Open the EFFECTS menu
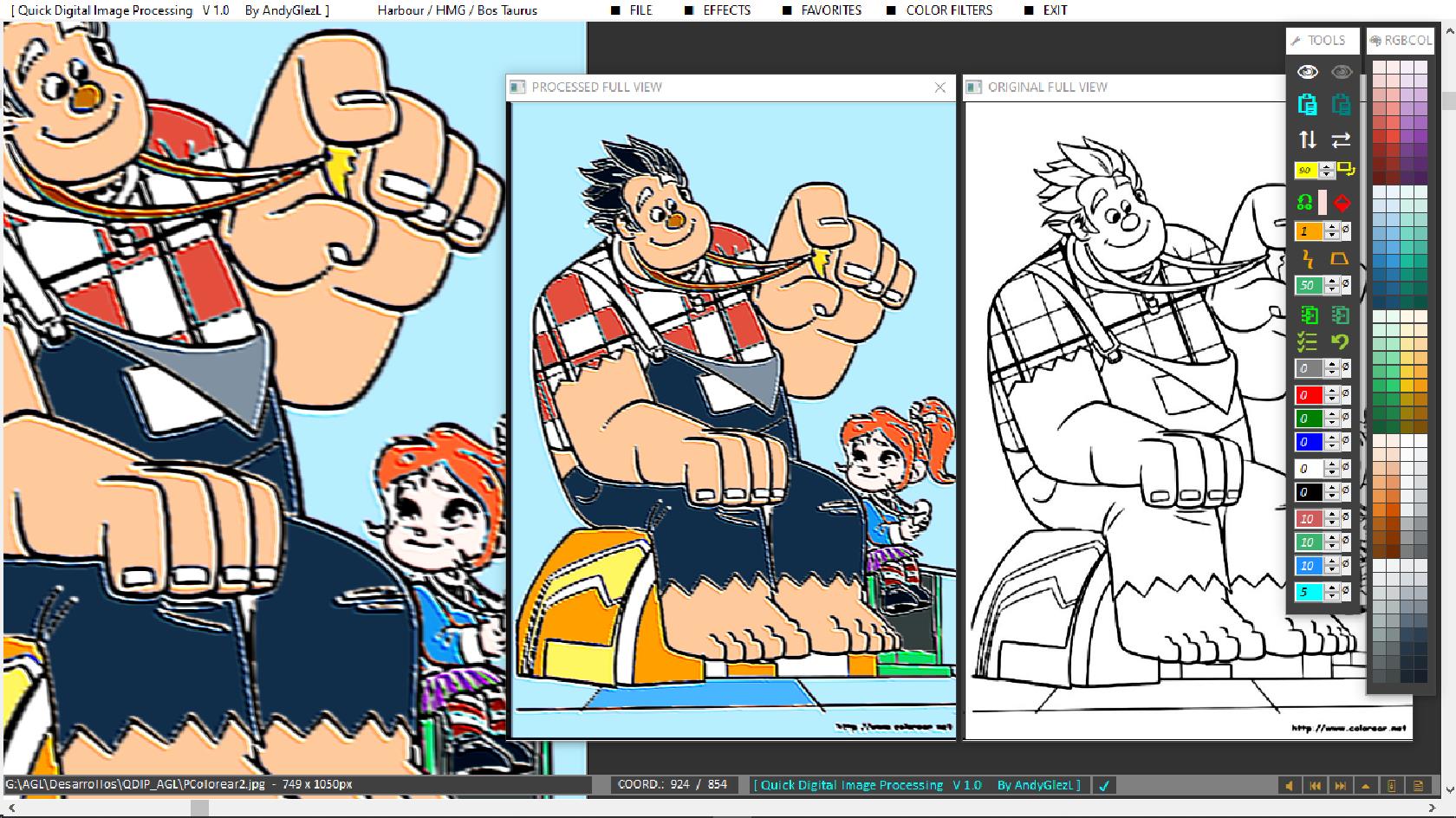 click(728, 10)
